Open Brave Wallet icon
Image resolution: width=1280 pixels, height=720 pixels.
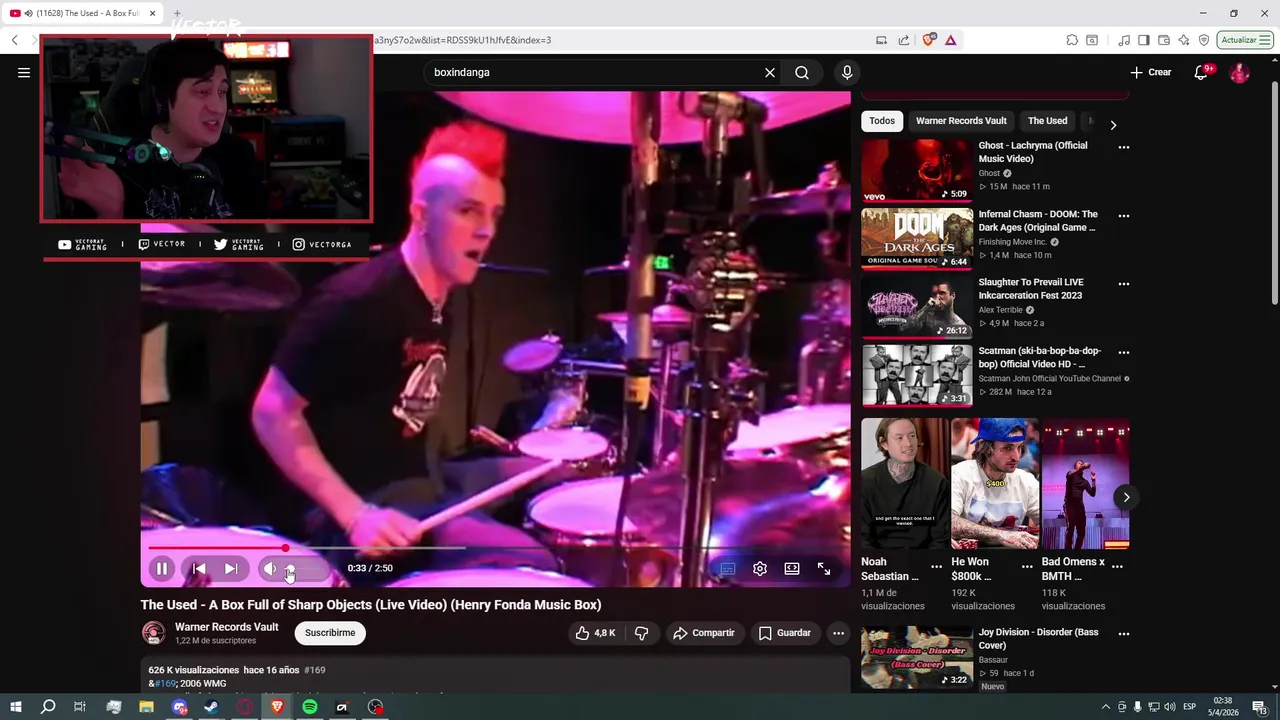pos(1164,40)
